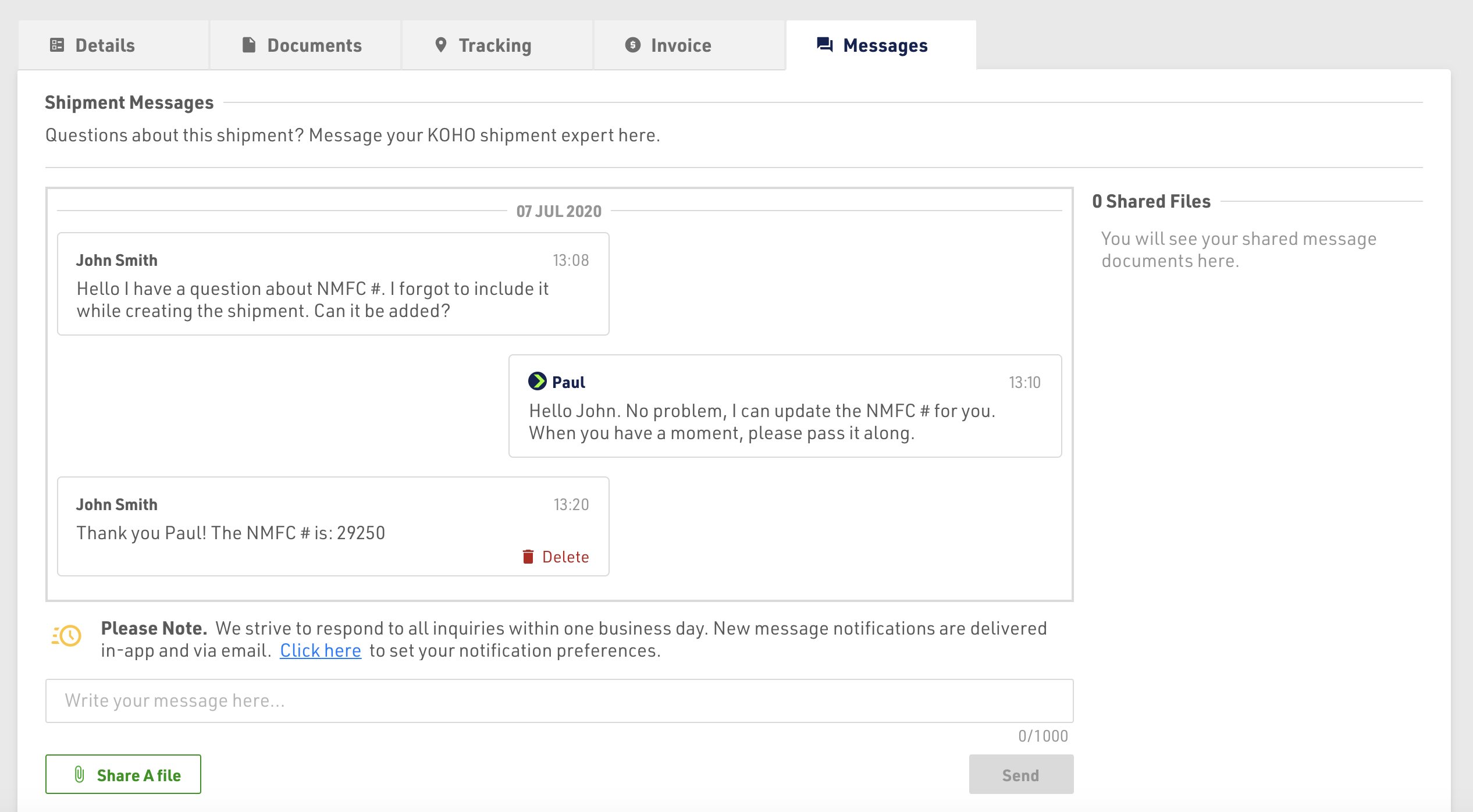Follow the Click here notification preferences link
This screenshot has height=812, width=1473.
coord(320,651)
